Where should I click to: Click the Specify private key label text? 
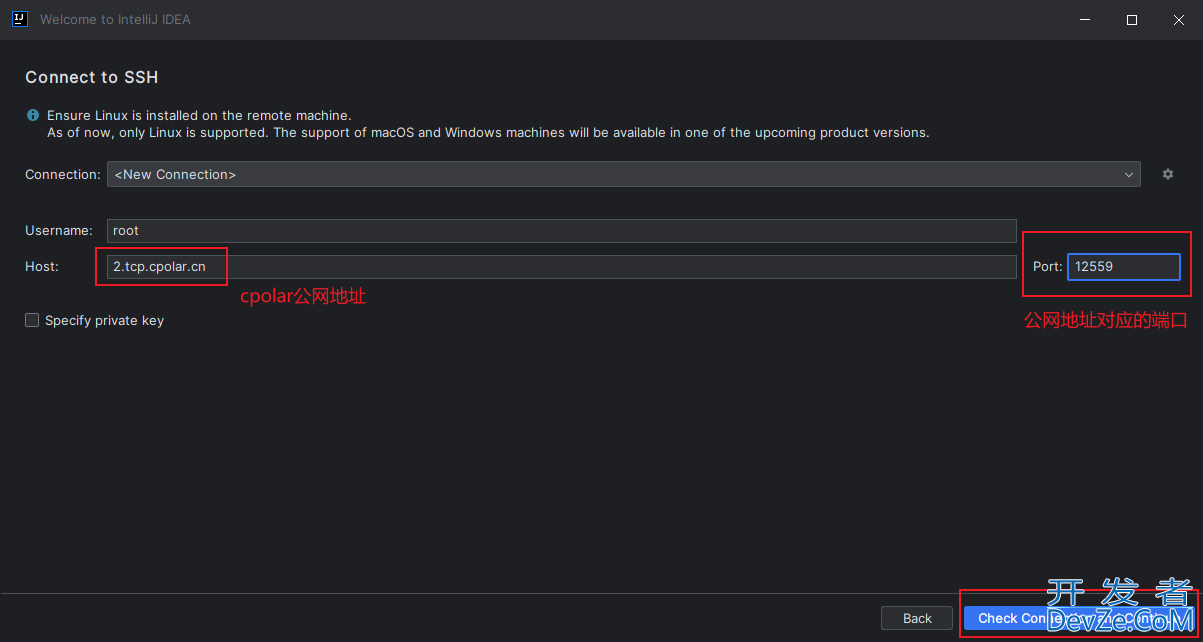pyautogui.click(x=104, y=320)
